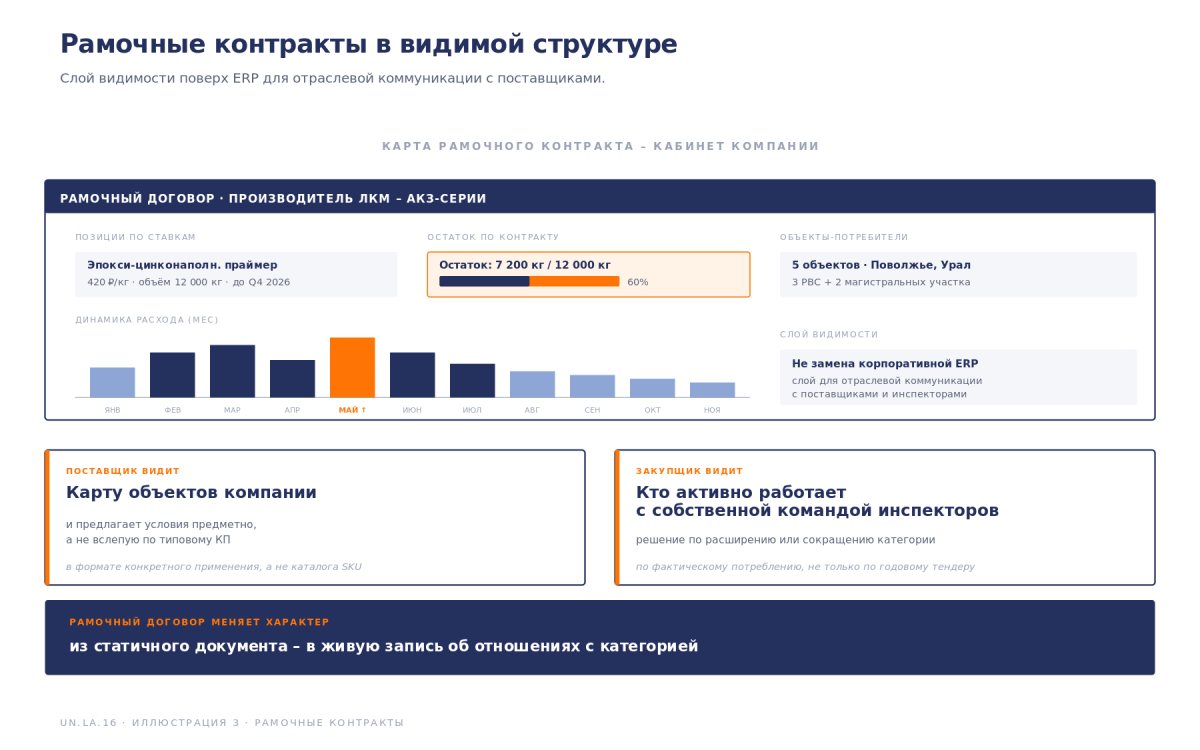This screenshot has width=1200, height=750.
Task: Select the МАР bar in chart
Action: [232, 371]
